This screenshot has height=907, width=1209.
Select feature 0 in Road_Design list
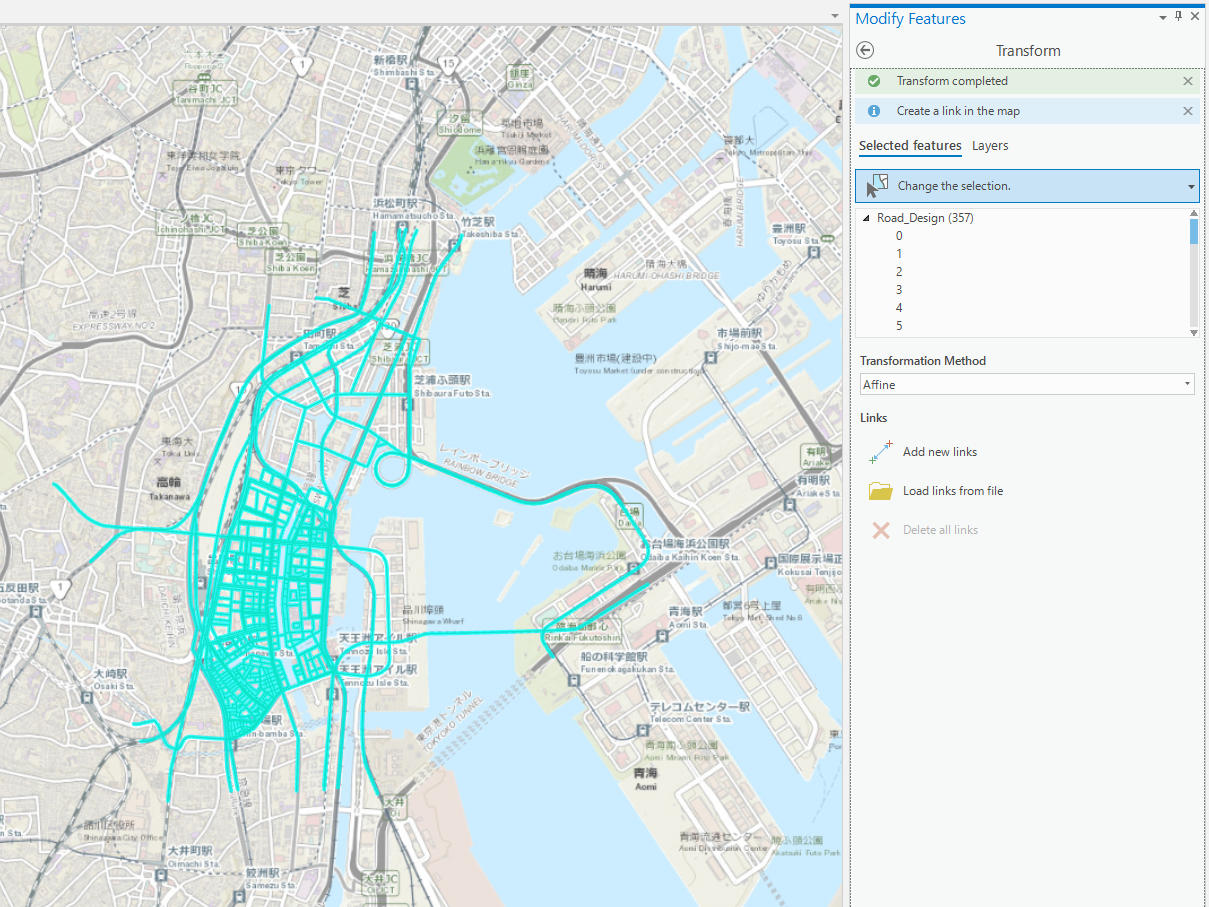(x=899, y=236)
